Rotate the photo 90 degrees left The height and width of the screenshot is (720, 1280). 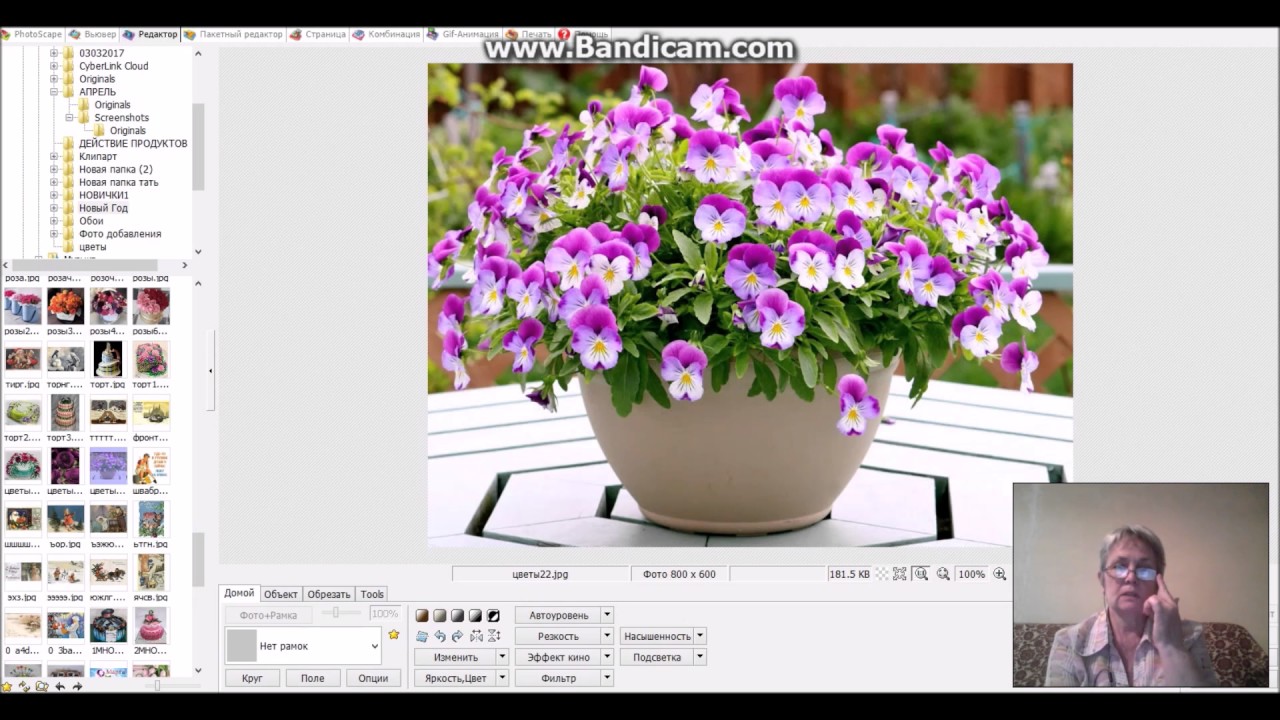(x=440, y=636)
